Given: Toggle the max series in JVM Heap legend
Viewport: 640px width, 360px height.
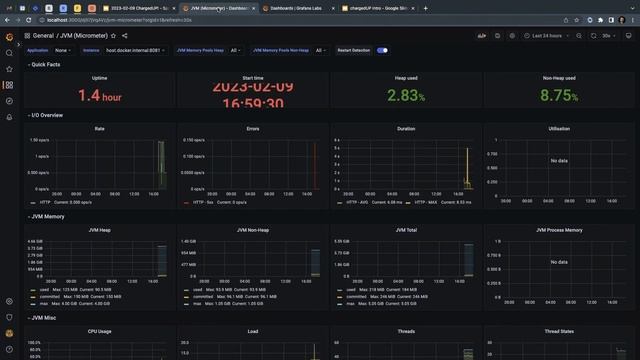Looking at the screenshot, I should [x=44, y=304].
